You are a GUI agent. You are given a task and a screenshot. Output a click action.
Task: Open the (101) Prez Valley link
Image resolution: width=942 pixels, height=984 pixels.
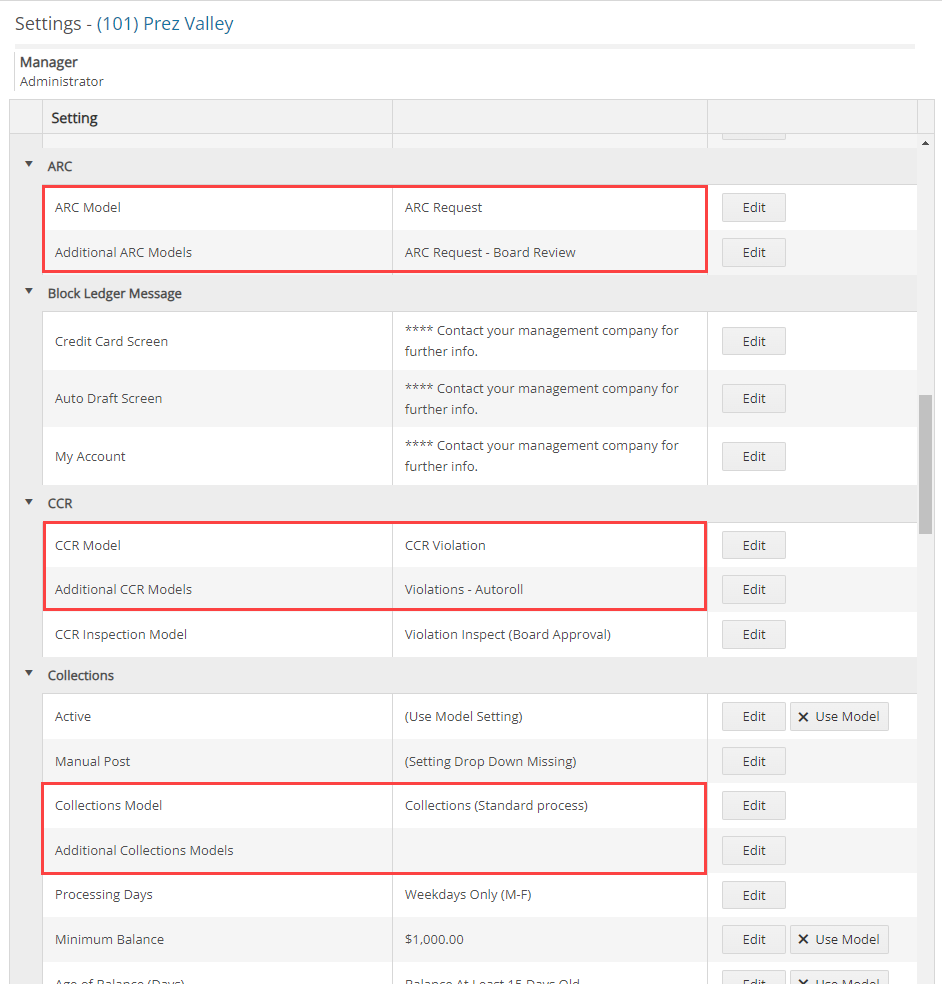(x=166, y=23)
